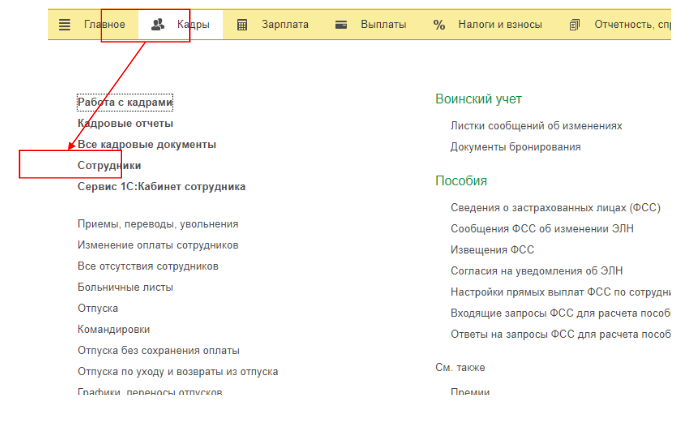Click the percent icon beside Налоги и взносы
Viewport: 678px width, 437px height.
[439, 25]
